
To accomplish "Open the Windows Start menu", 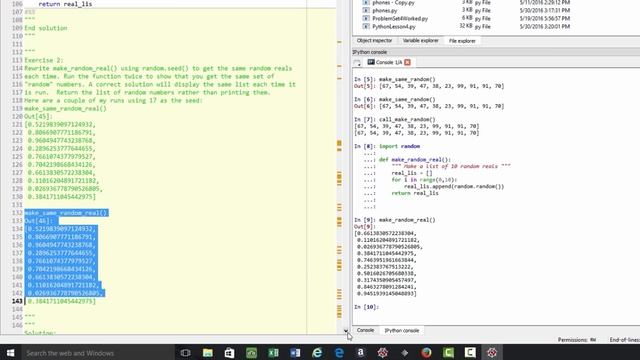I will 10,353.
